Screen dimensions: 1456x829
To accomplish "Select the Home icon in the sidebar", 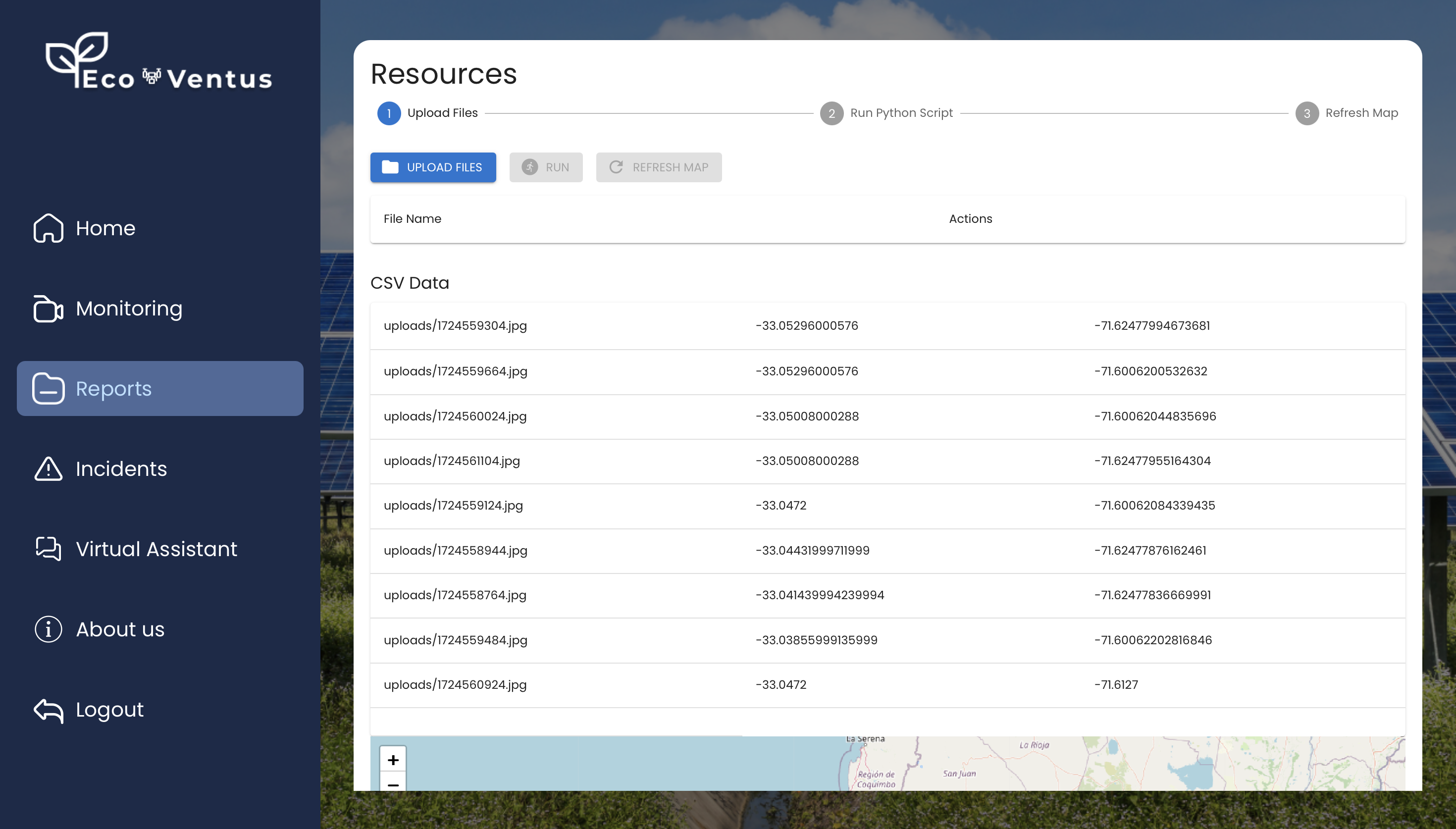I will (x=48, y=228).
